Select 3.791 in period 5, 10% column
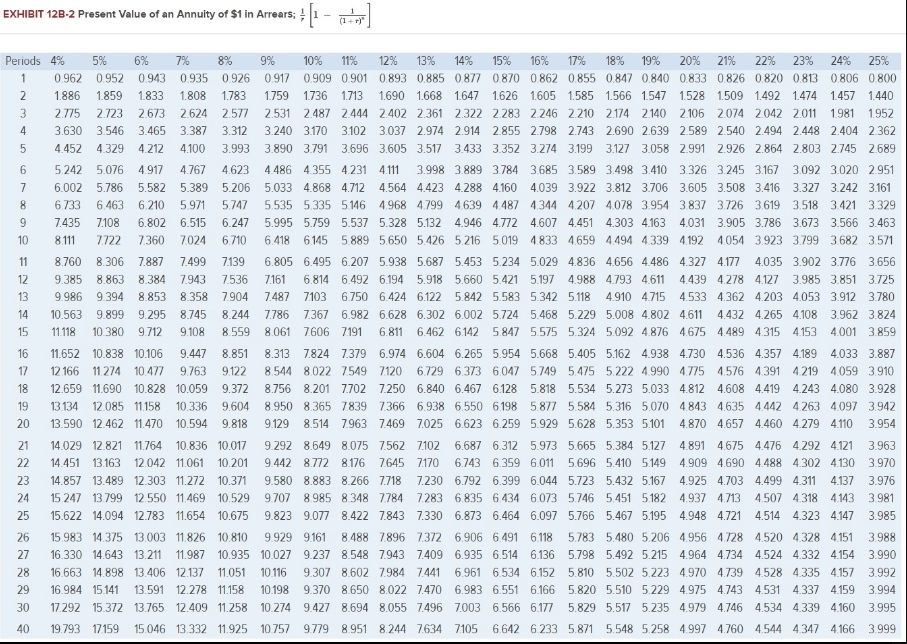907x644 pixels. [315, 149]
